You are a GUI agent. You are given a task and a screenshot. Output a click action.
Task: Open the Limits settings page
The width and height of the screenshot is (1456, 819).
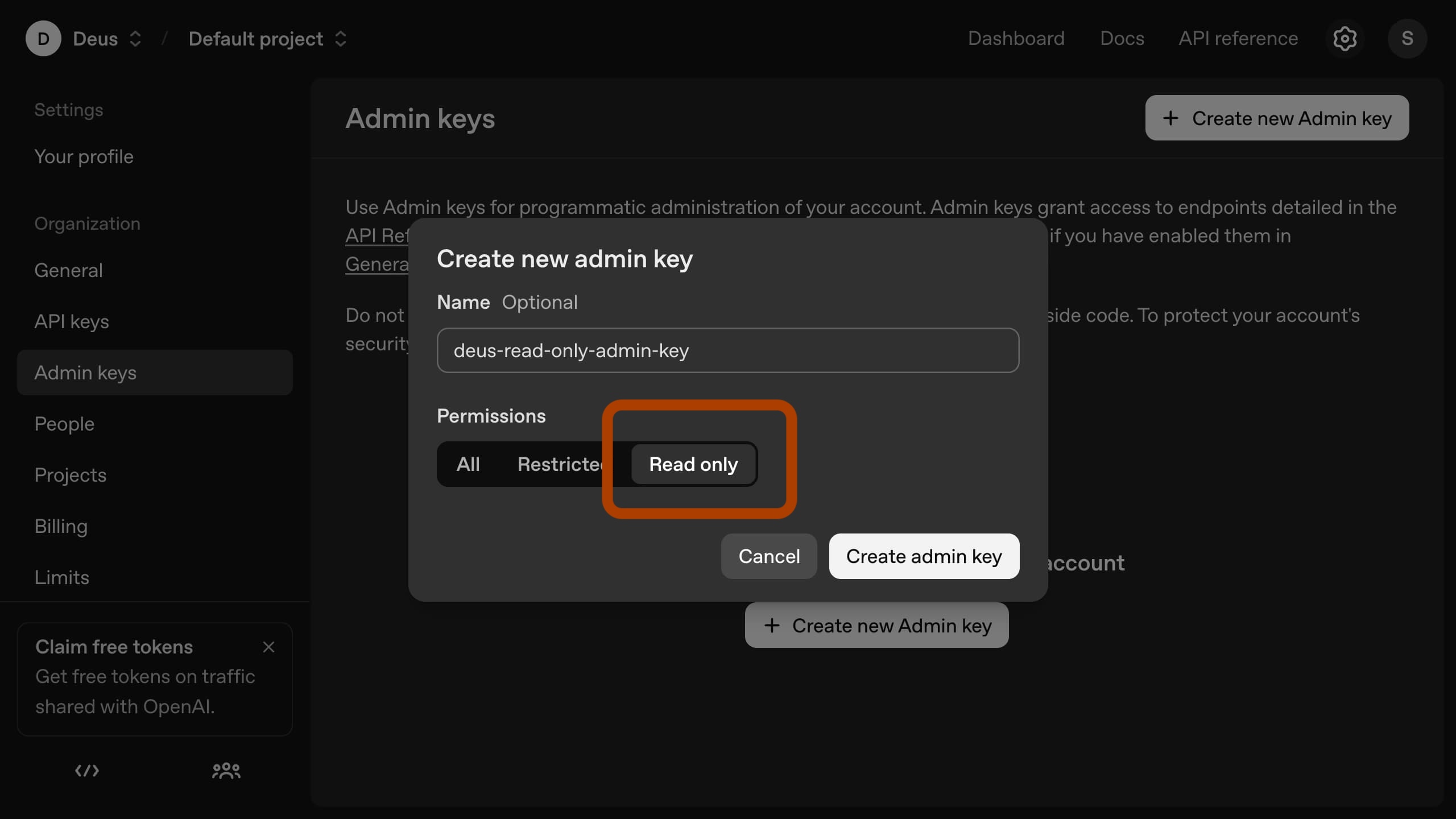point(61,577)
